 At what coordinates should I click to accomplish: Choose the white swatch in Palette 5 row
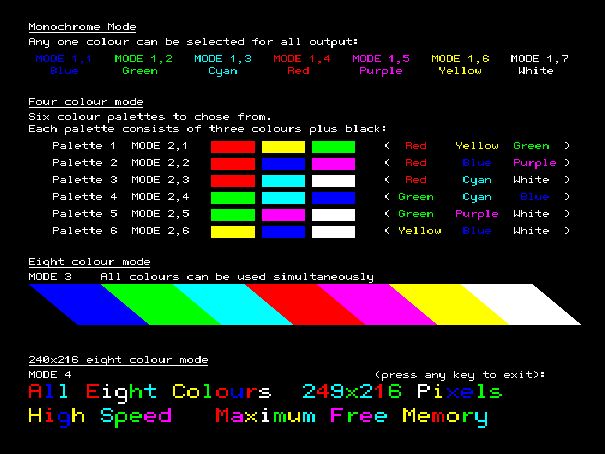tap(333, 215)
